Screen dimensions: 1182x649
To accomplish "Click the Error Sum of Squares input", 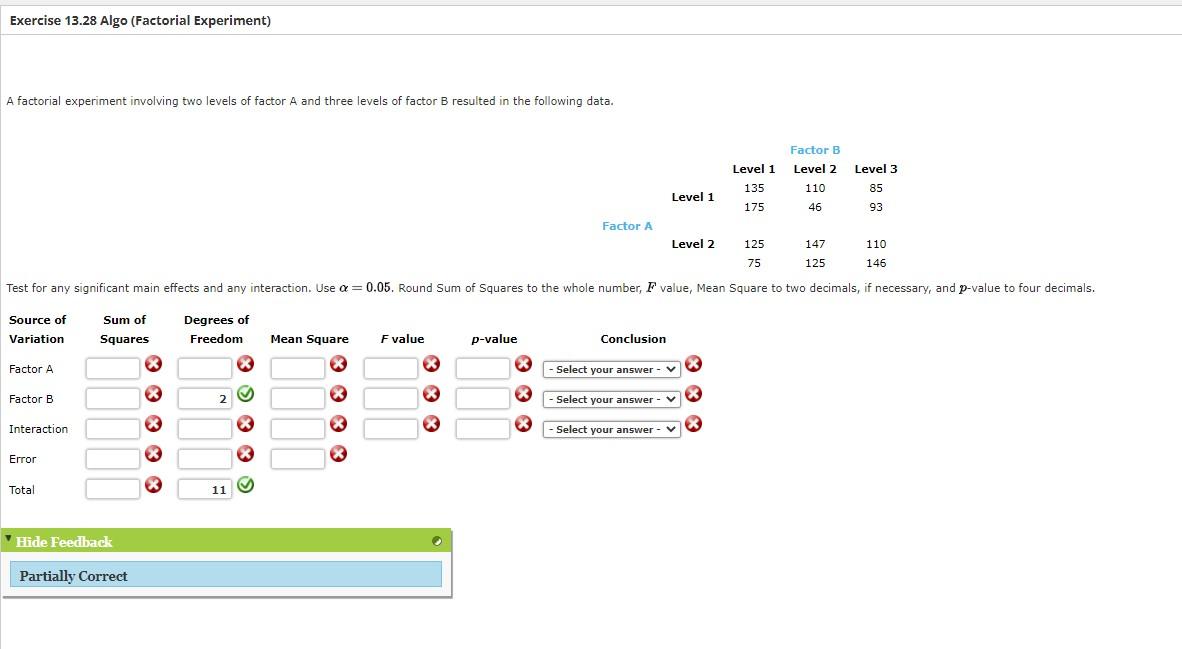I will pyautogui.click(x=113, y=458).
